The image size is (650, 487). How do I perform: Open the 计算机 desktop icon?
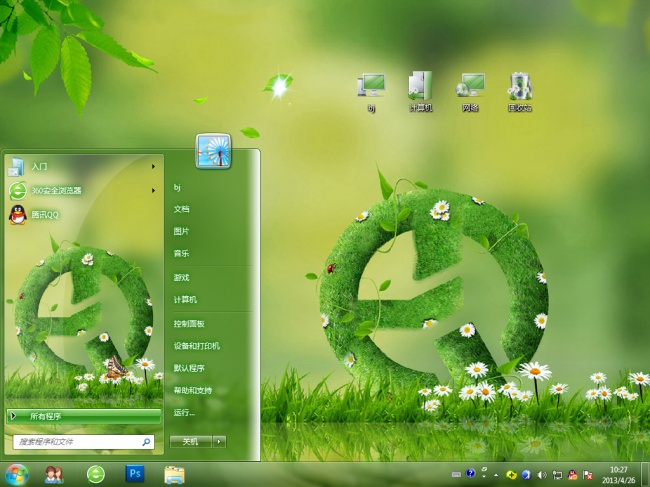pos(420,89)
